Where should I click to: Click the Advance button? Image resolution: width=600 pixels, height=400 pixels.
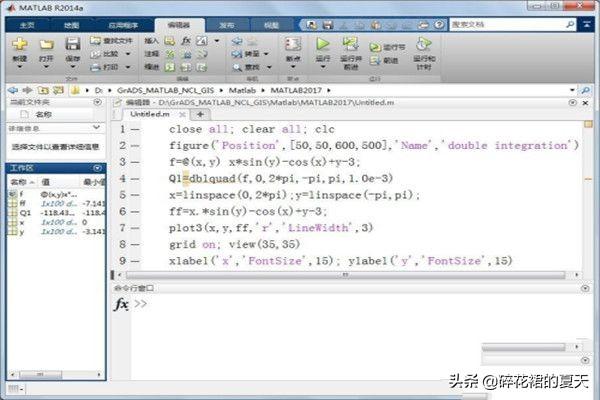(x=384, y=60)
